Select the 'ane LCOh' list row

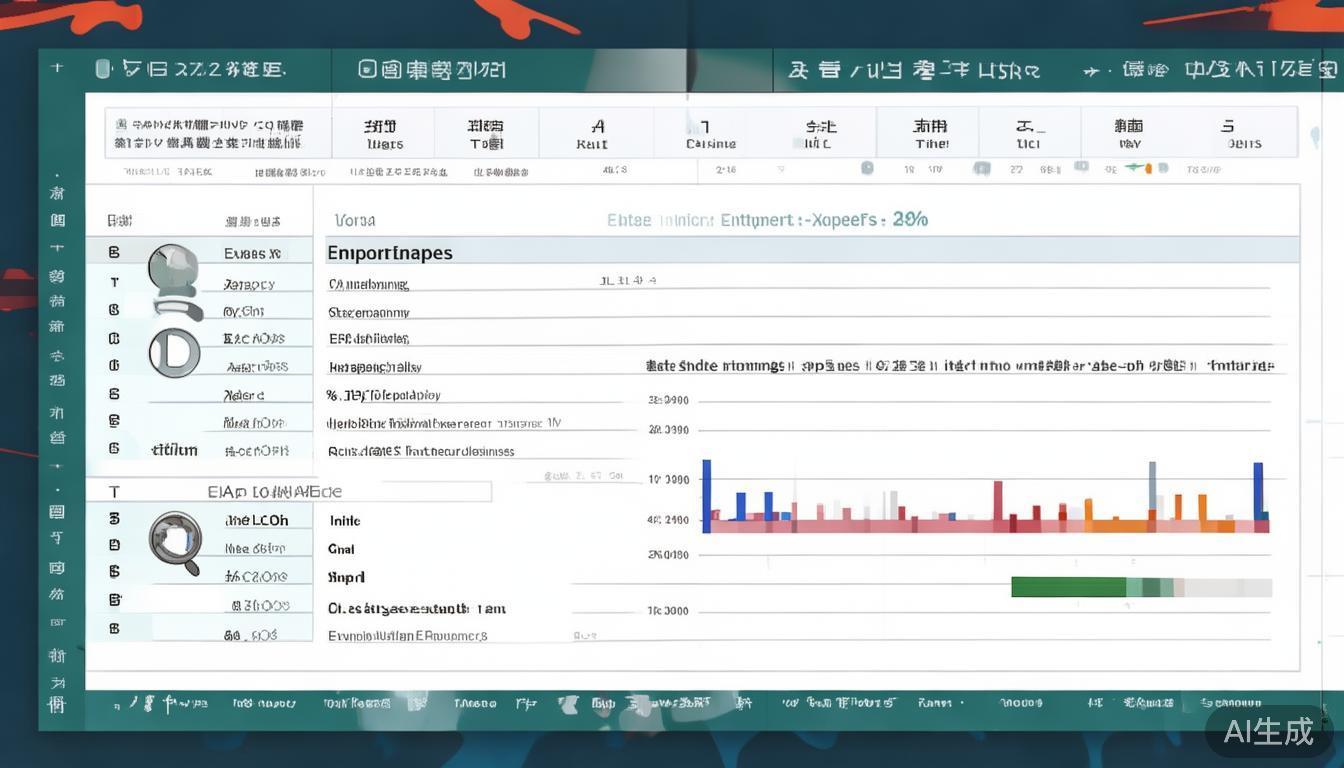point(256,520)
